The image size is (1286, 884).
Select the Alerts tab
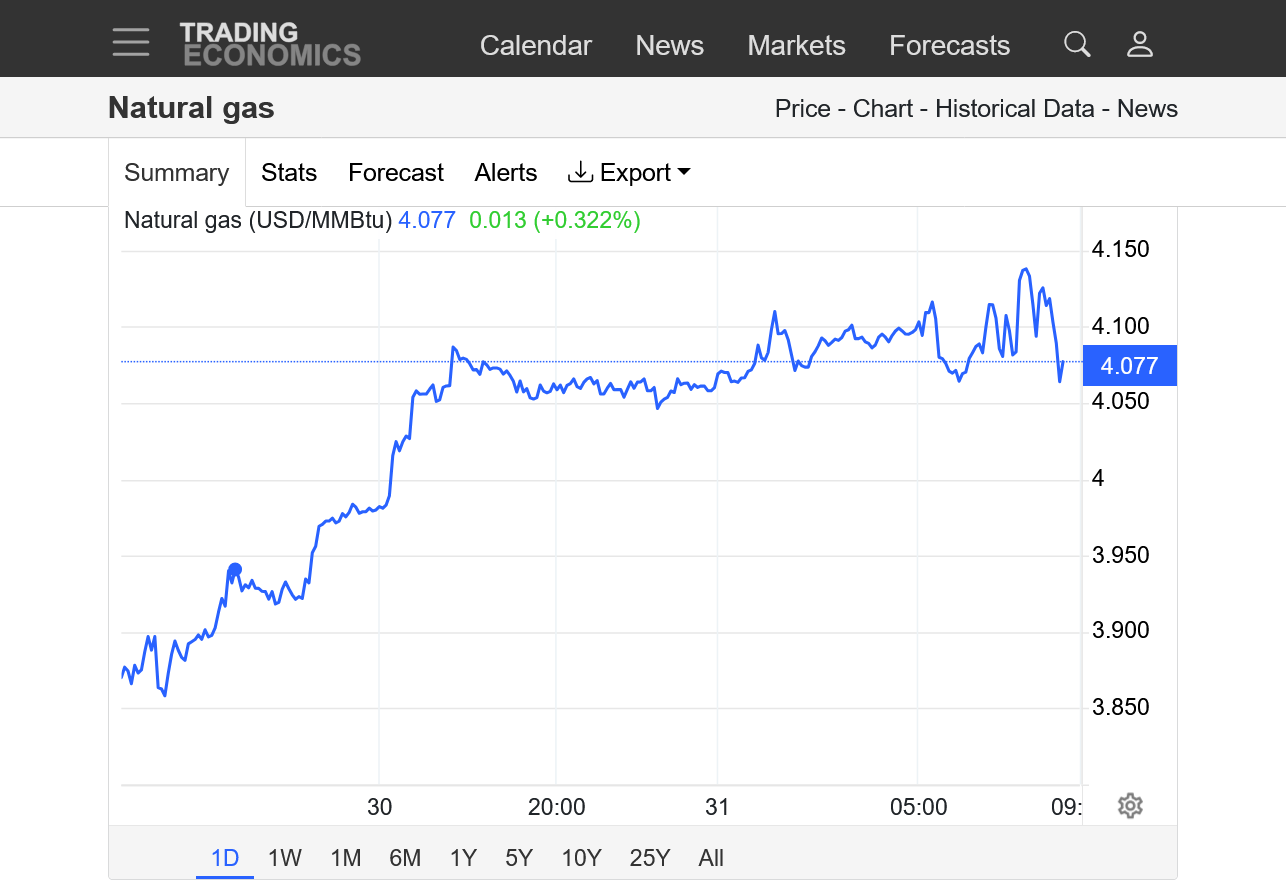(x=506, y=173)
